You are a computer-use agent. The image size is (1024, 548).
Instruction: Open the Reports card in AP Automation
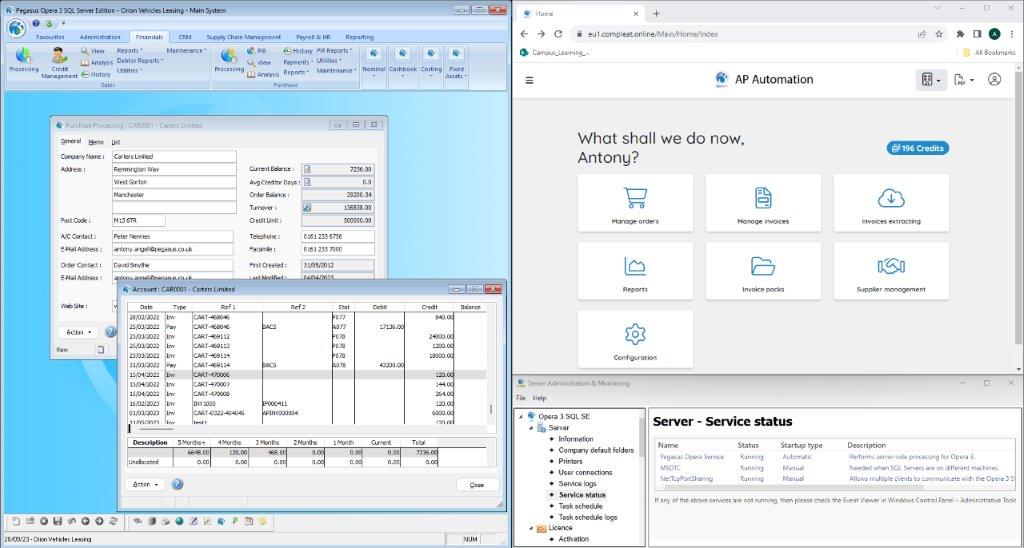[x=635, y=271]
